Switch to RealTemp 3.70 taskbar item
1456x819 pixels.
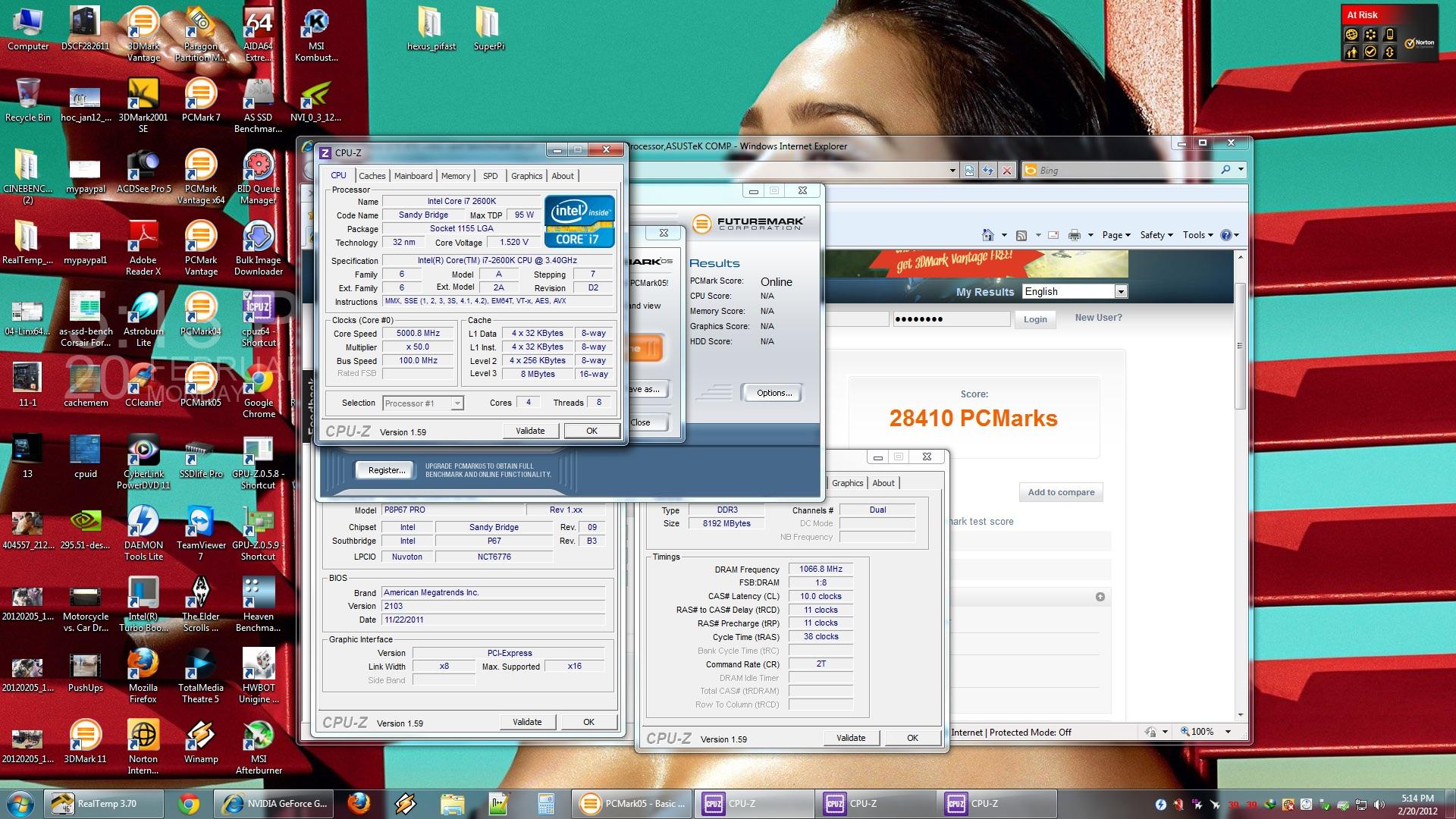click(x=103, y=803)
